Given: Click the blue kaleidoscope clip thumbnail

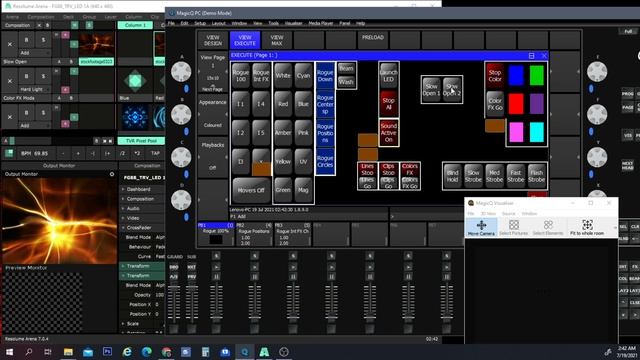Looking at the screenshot, I should (135, 117).
